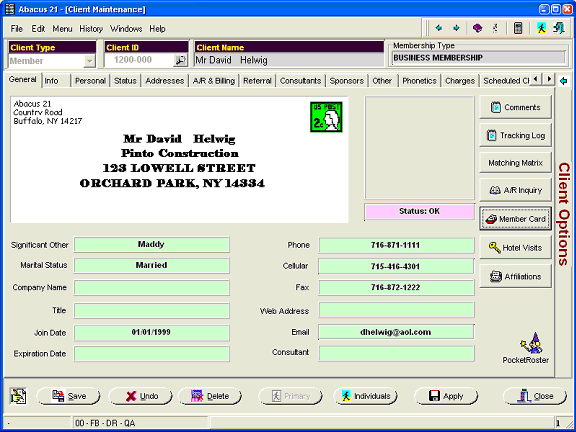
Task: Click the Client ID lookup icon
Action: pyautogui.click(x=180, y=60)
